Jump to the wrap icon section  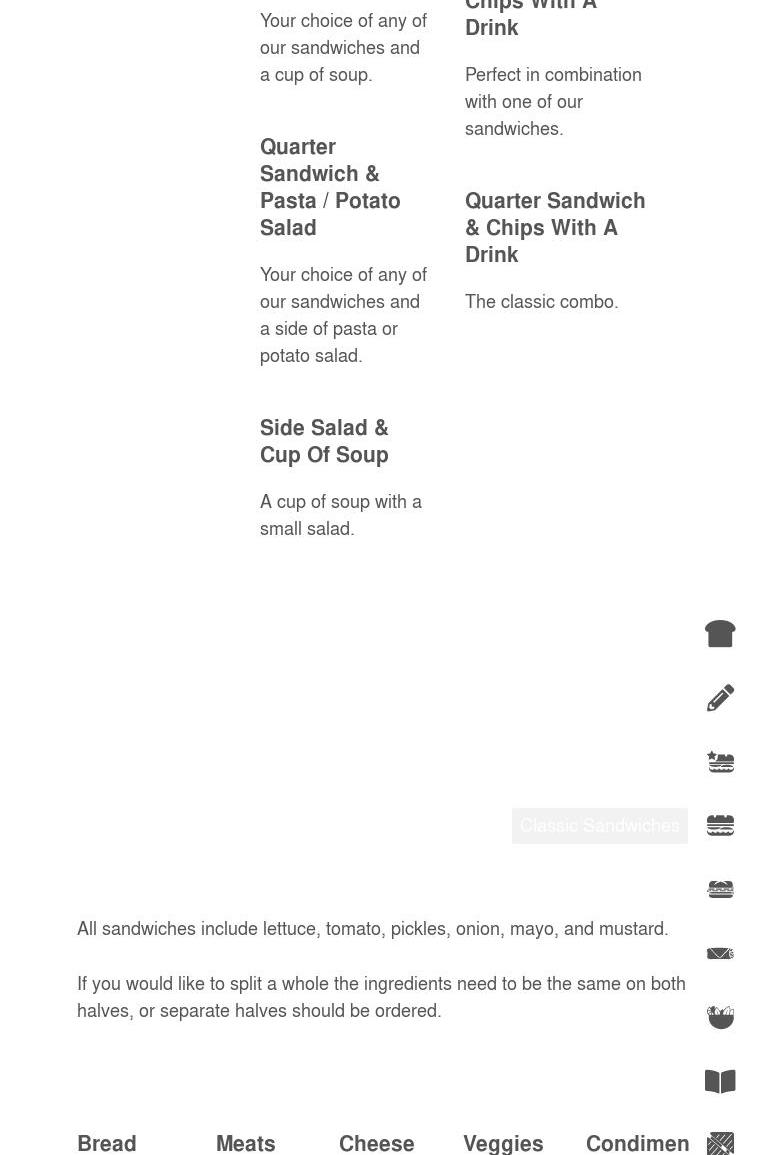tap(720, 954)
